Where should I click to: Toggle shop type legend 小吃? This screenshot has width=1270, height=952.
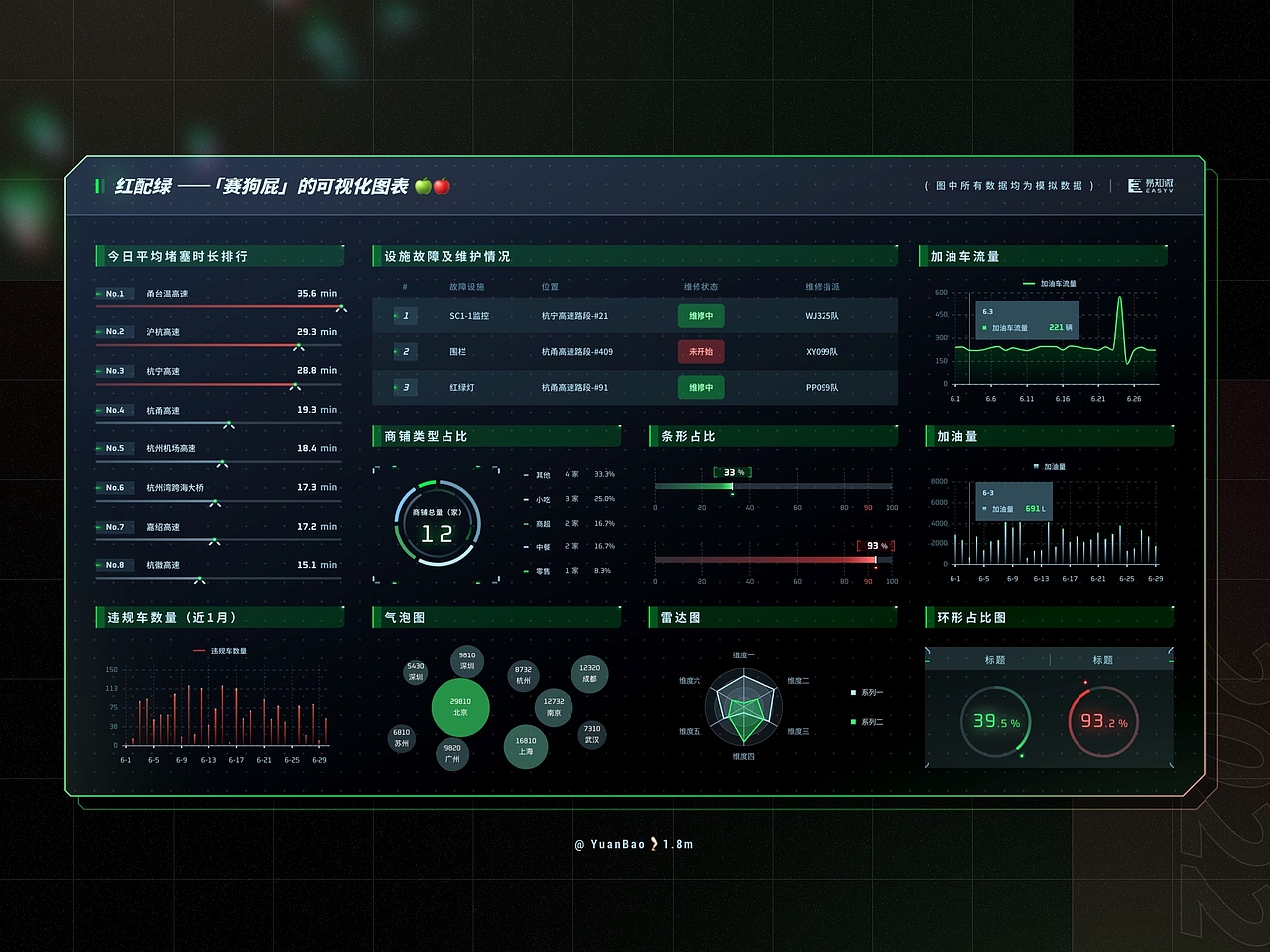537,499
